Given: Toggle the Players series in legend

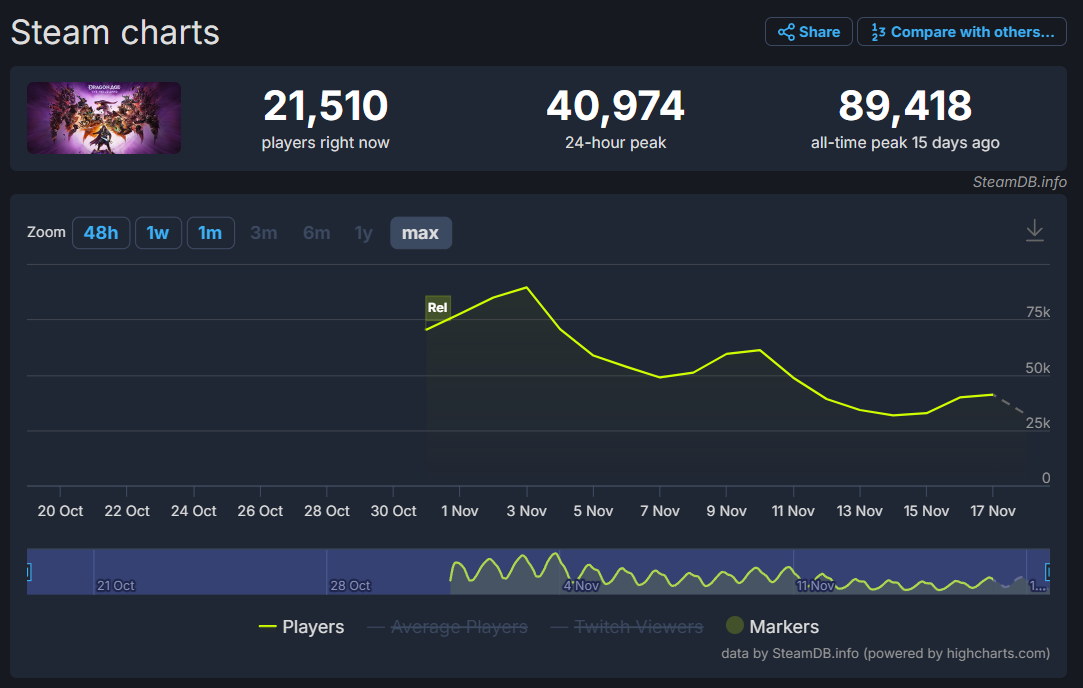Looking at the screenshot, I should coord(301,627).
